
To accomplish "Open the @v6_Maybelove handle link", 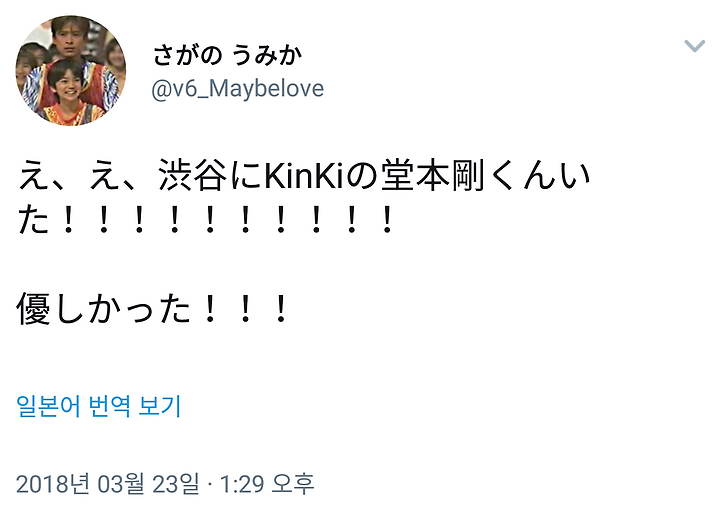I will [237, 89].
